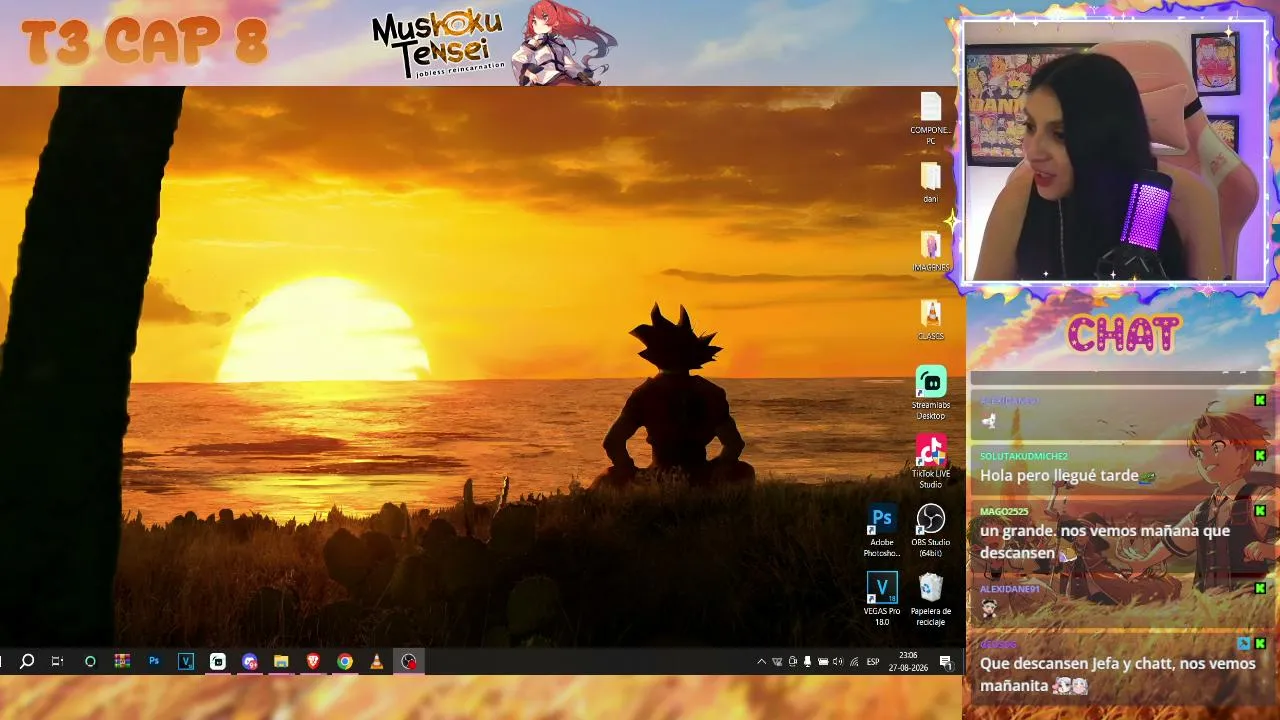
Task: Open Task View on the taskbar
Action: (57, 661)
